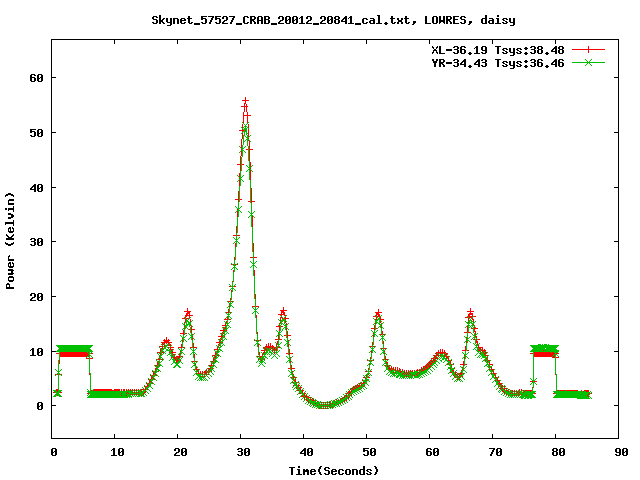Click the peak data point near 52 seconds
This screenshot has width=640, height=480.
378,313
